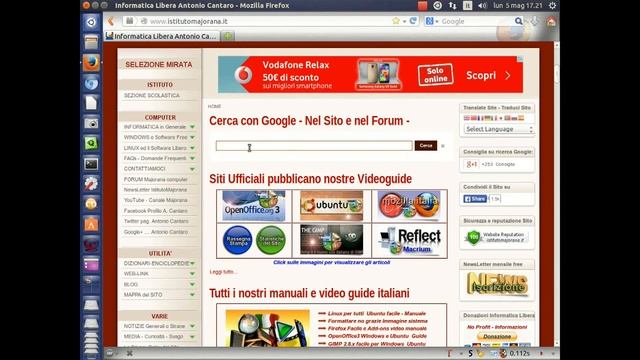This screenshot has height=360, width=640.
Task: Expand LINUX ed il Software Libero arrow
Action: [192, 148]
